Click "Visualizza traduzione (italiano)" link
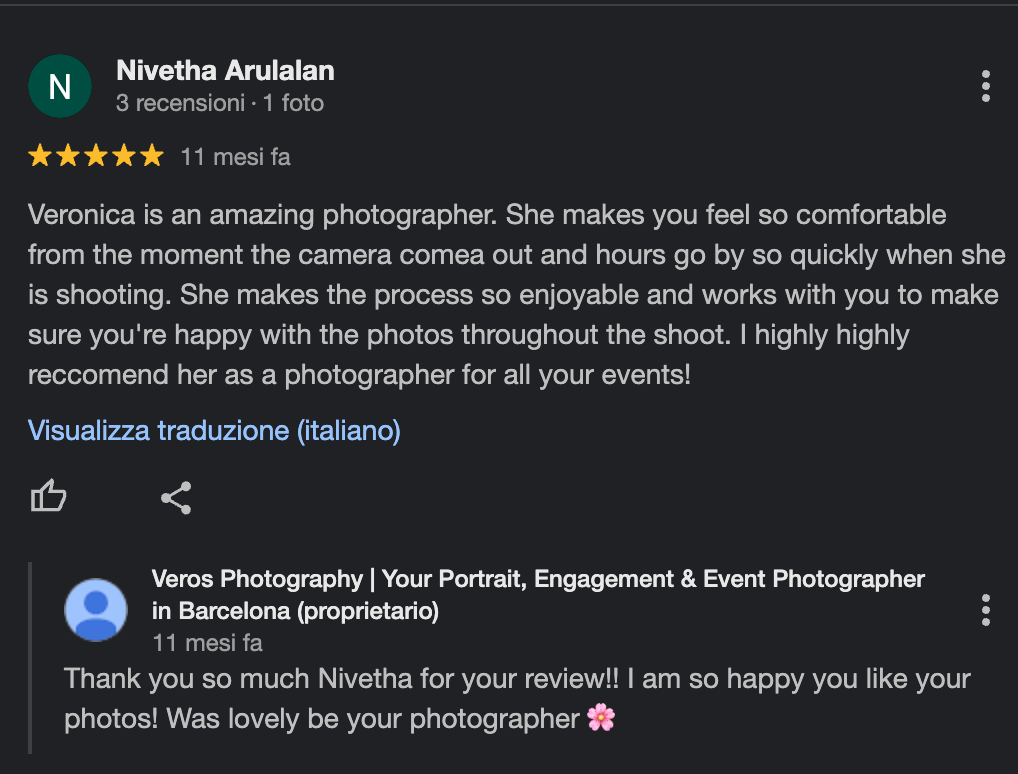Screen dimensions: 1018x774 pyautogui.click(x=214, y=431)
